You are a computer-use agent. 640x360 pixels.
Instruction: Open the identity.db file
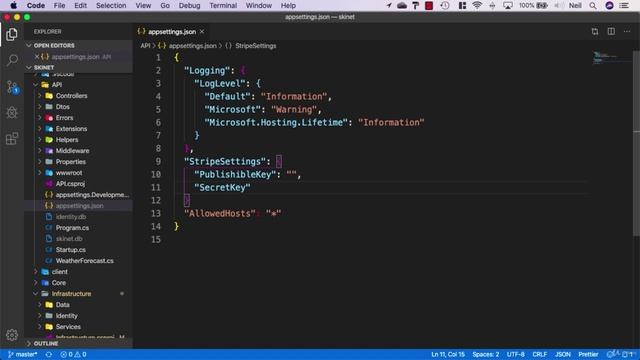71,217
